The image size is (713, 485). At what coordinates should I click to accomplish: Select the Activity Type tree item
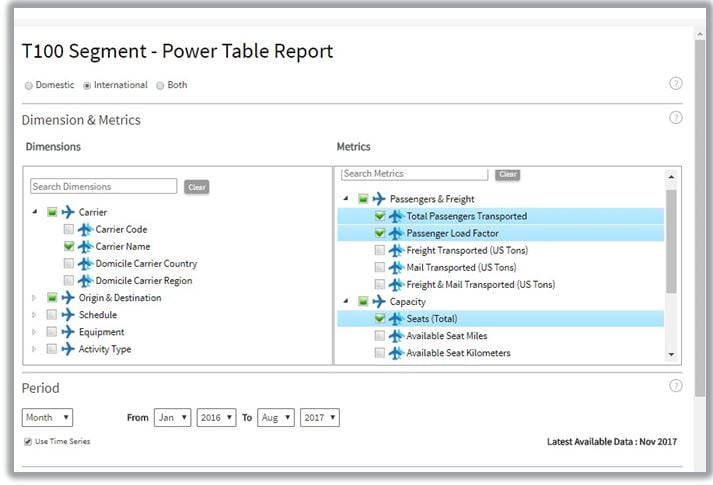[x=104, y=349]
